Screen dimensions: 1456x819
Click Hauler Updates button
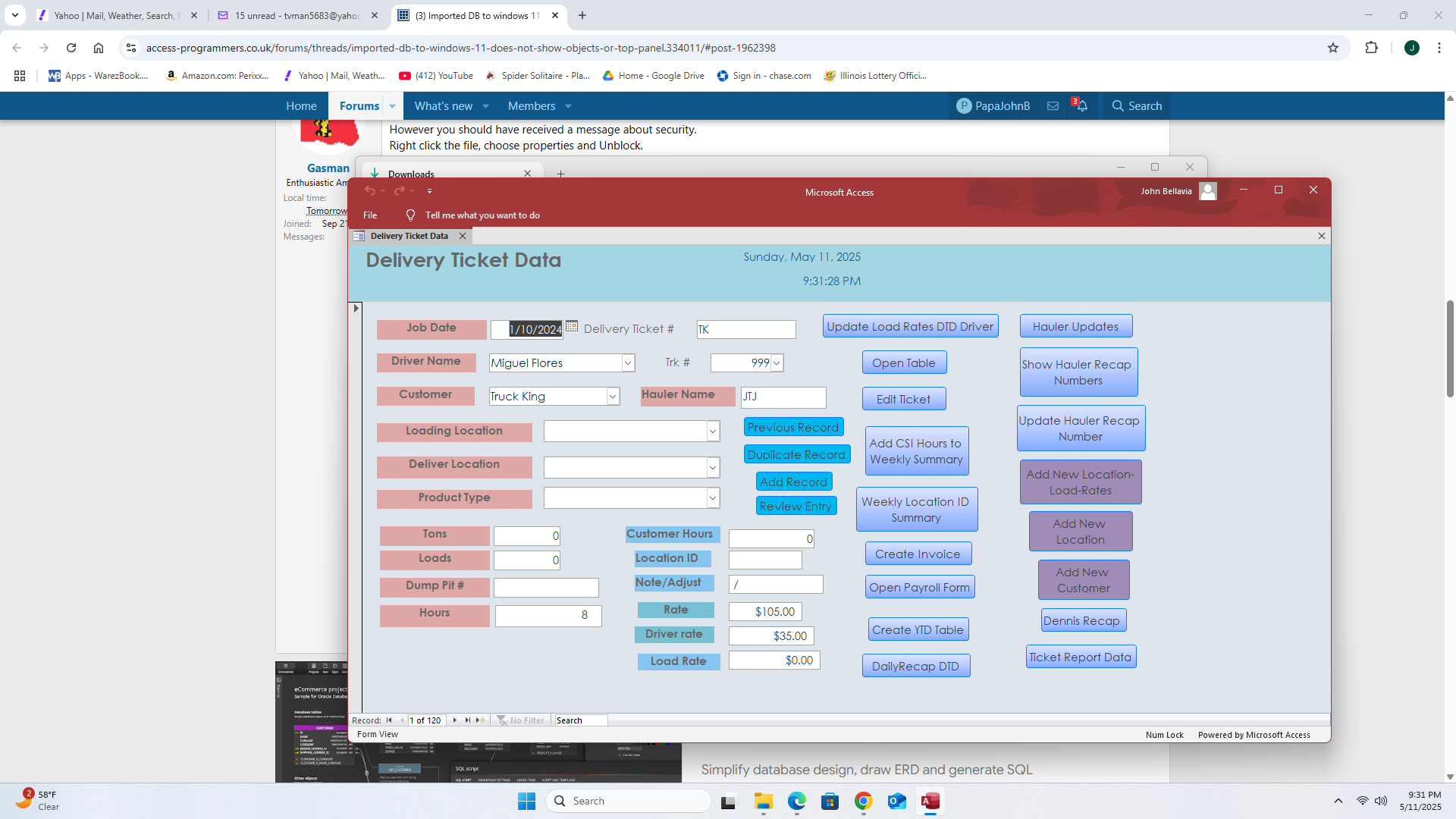[x=1075, y=326]
